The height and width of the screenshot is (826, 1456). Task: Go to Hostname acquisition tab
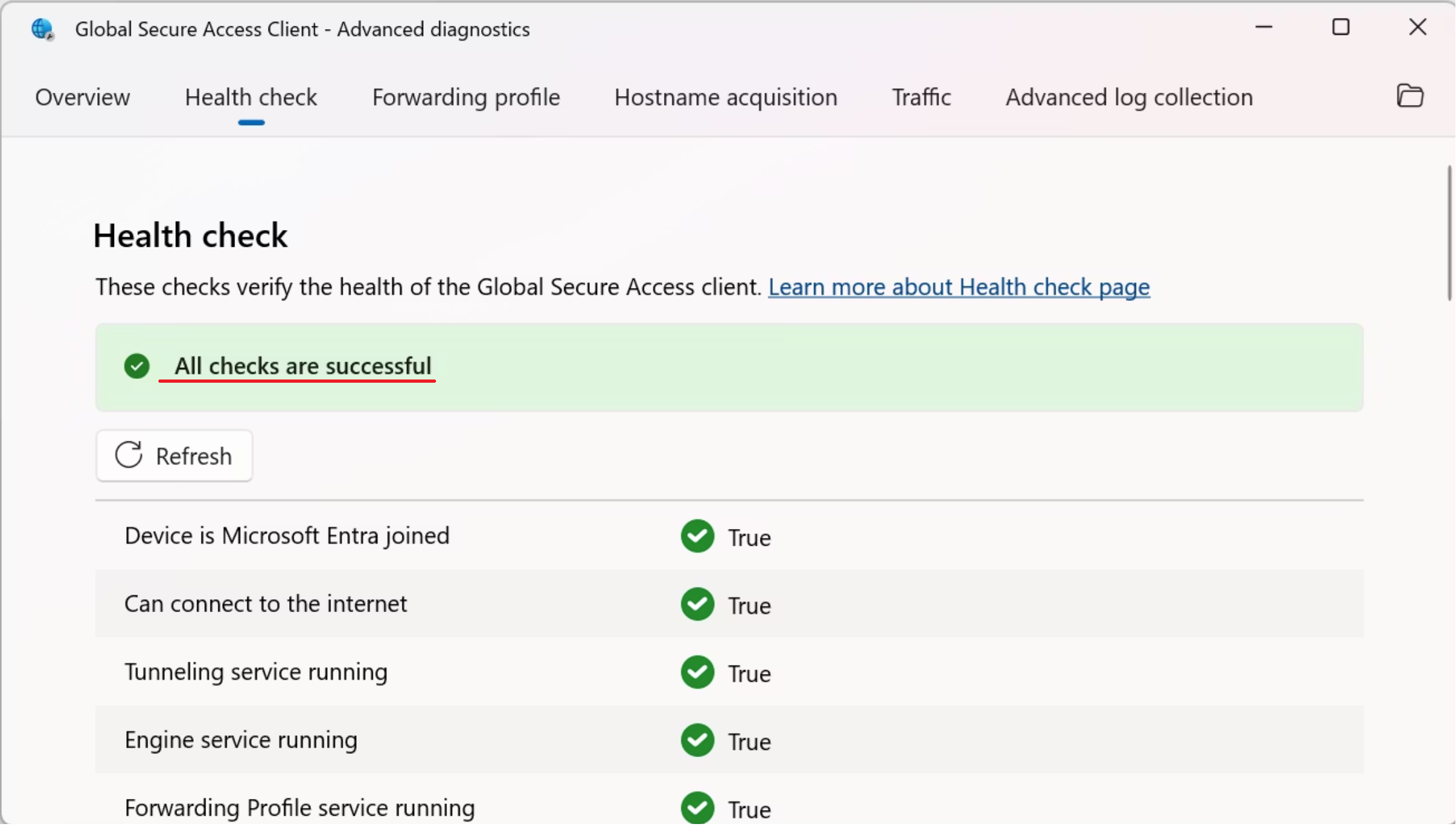726,97
